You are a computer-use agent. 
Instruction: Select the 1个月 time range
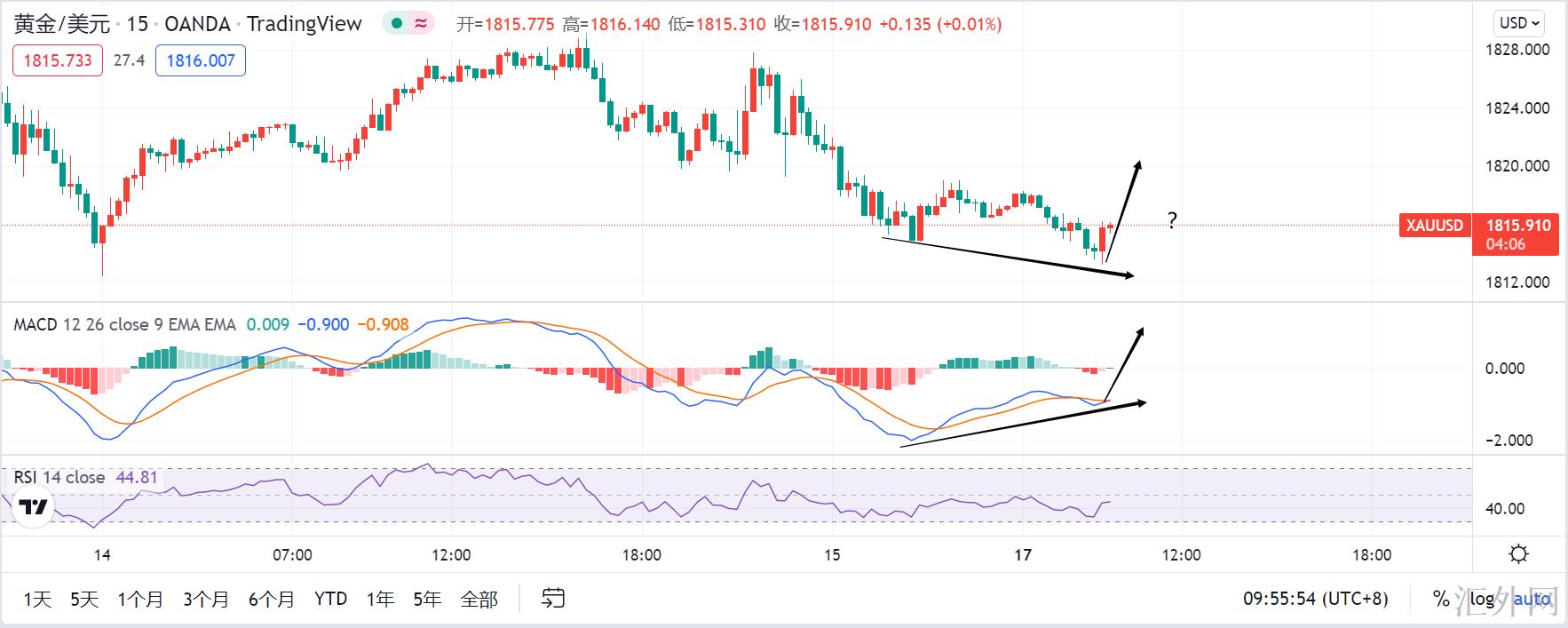[140, 600]
